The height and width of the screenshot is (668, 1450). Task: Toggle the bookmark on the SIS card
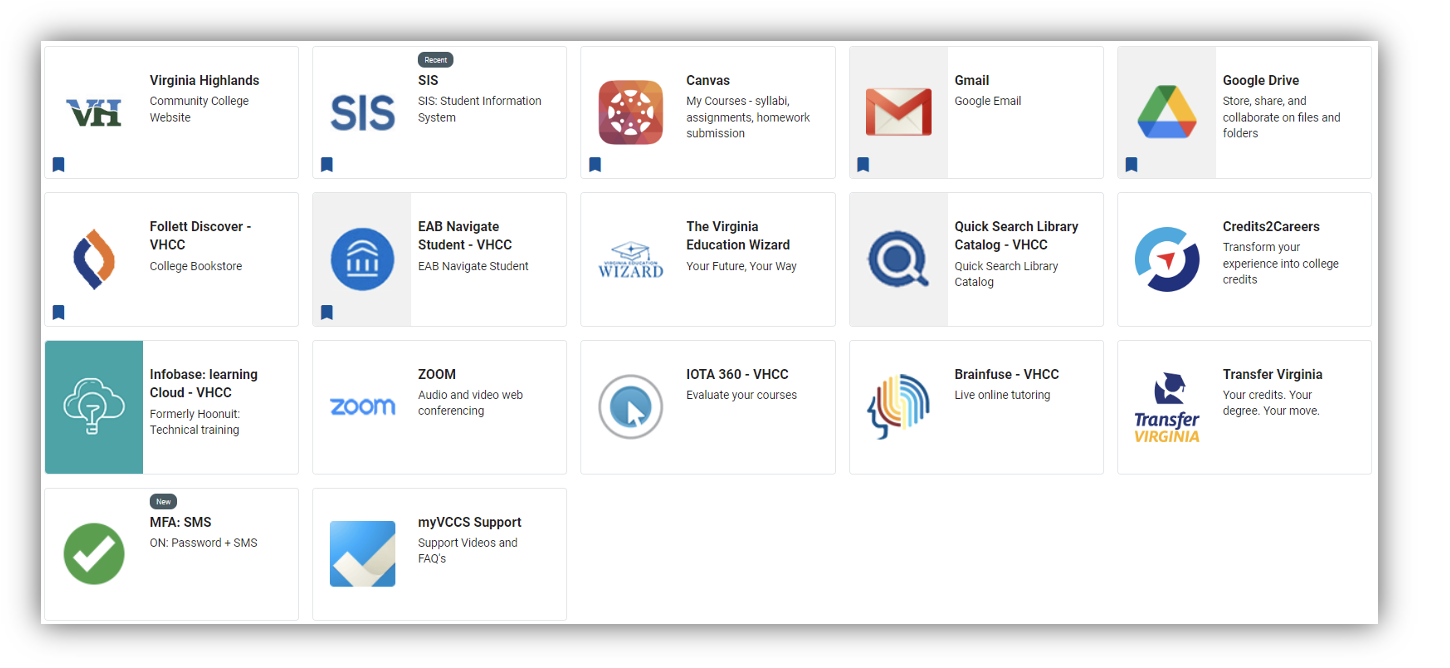tap(327, 165)
